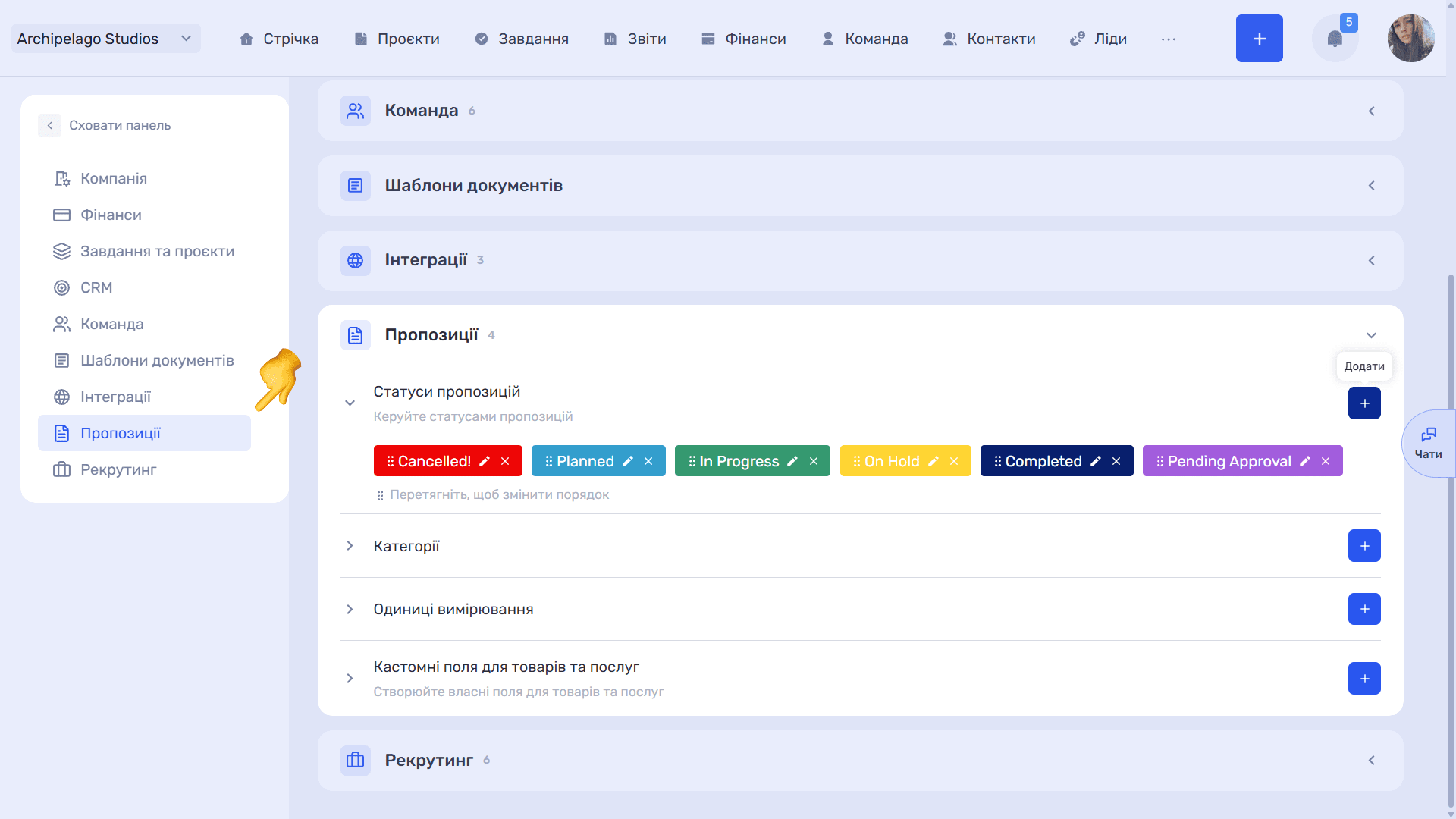Edit the Pending Approval status

tap(1304, 461)
